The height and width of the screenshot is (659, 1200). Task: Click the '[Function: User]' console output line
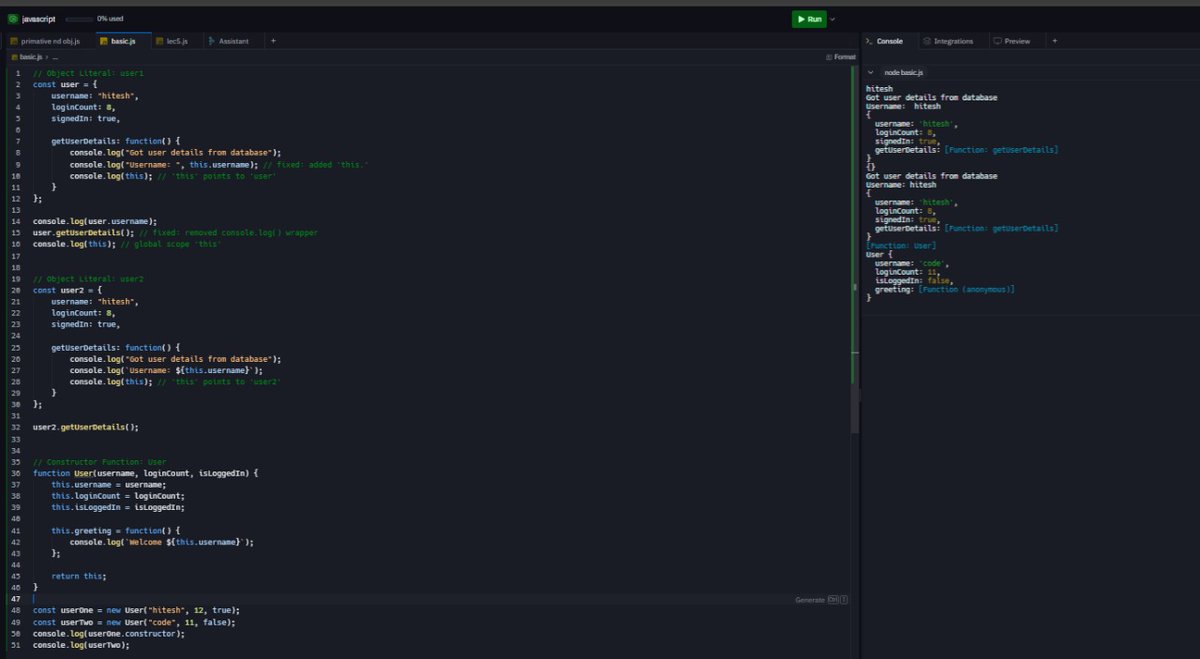901,245
